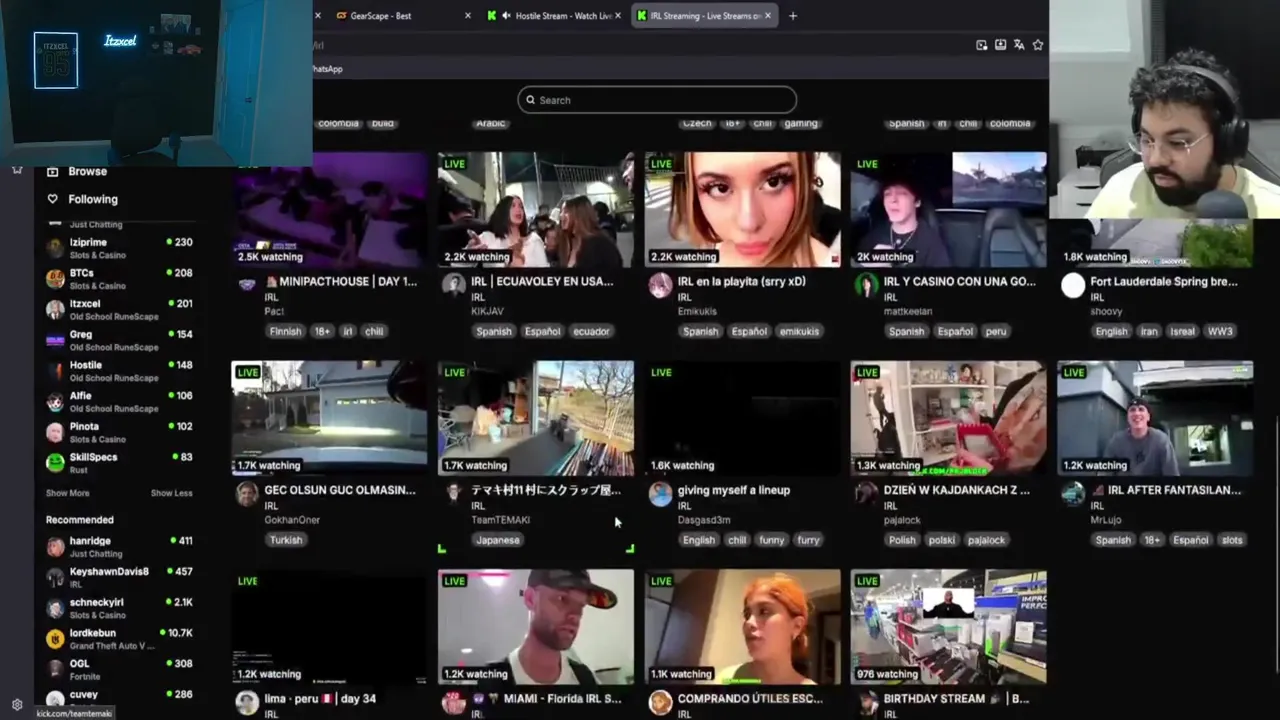Viewport: 1280px width, 720px height.
Task: Open Iziprime's avatar in the sidebar
Action: 55,248
